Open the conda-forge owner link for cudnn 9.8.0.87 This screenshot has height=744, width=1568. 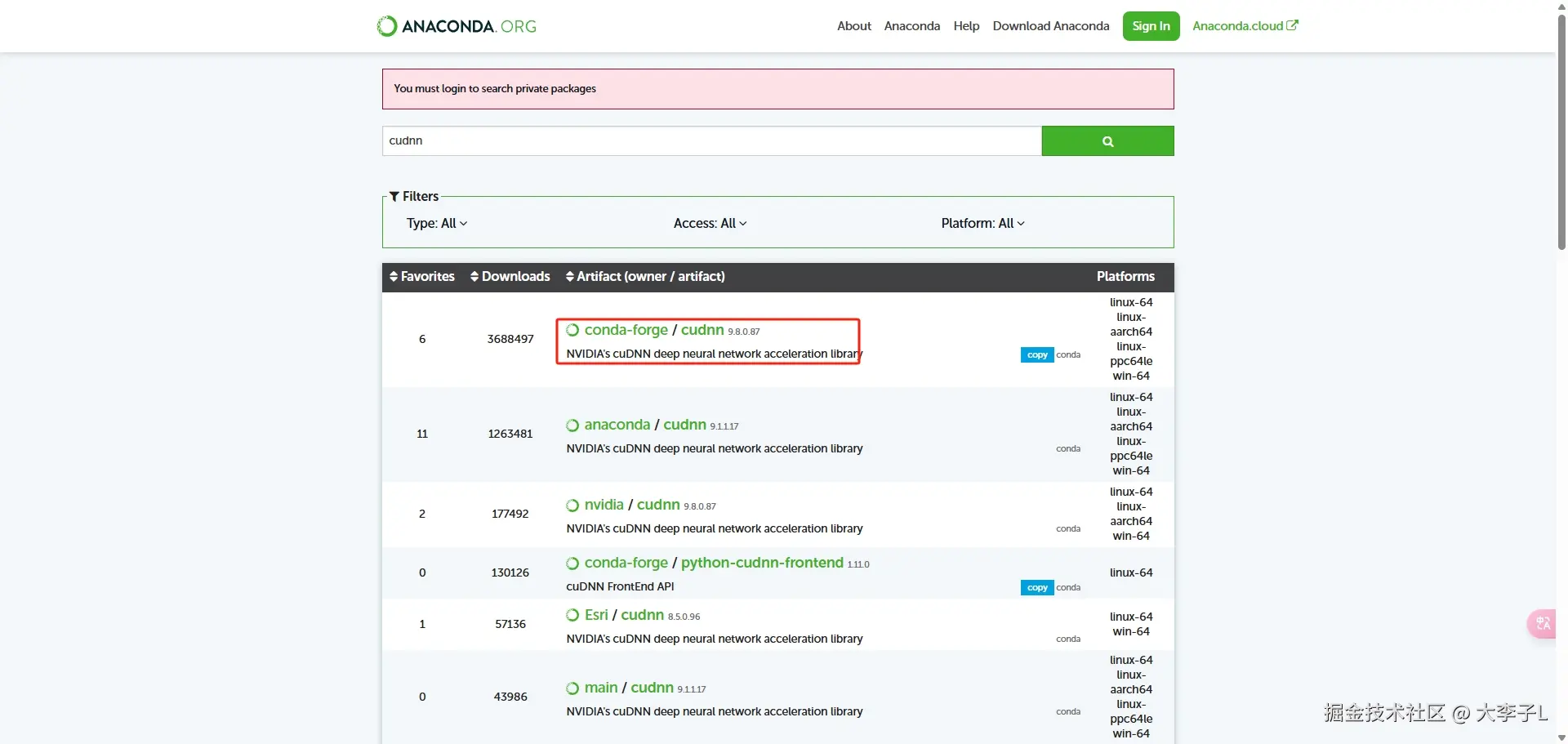(x=626, y=330)
